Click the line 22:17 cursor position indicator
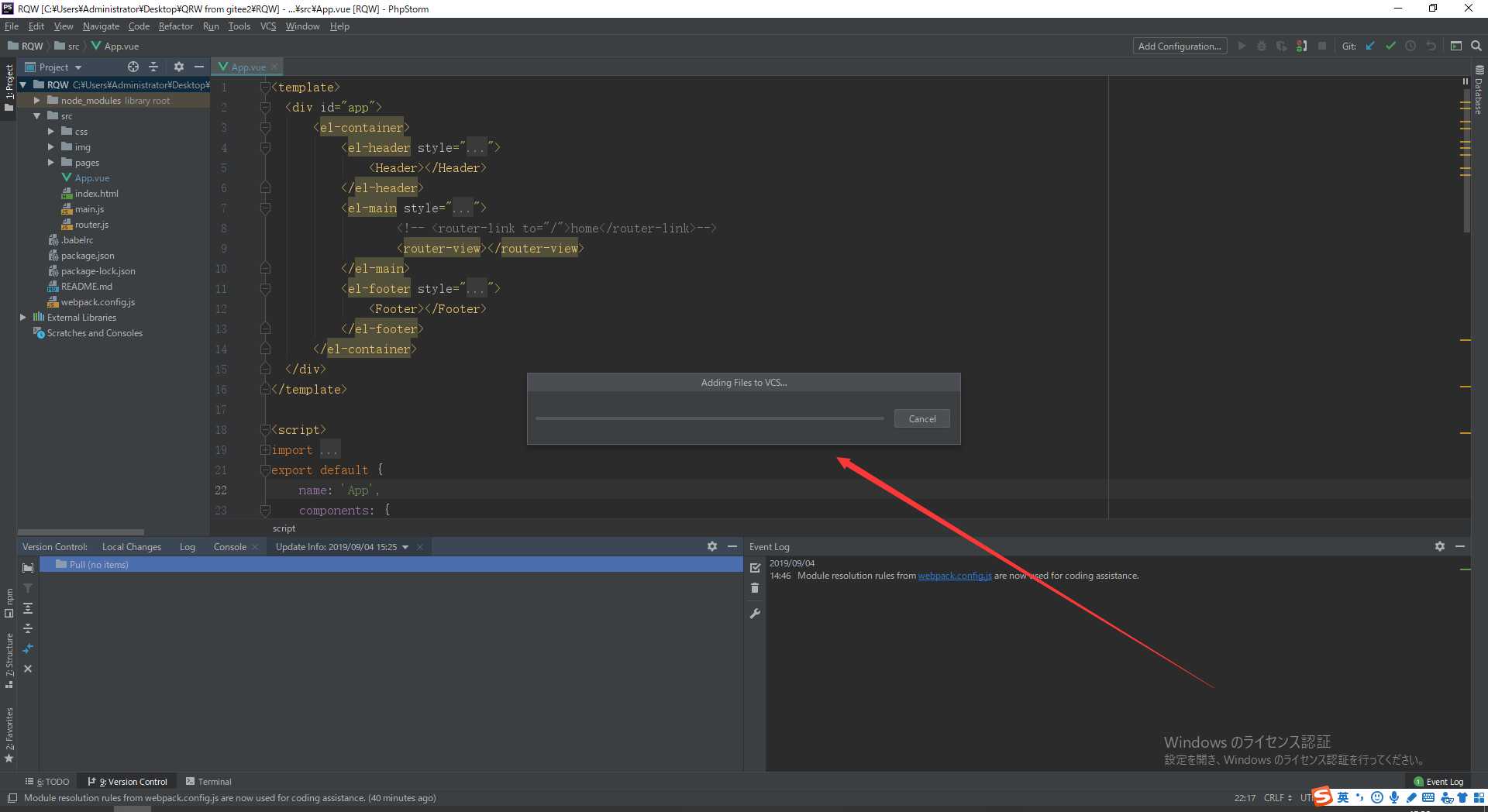1488x812 pixels. [1245, 798]
